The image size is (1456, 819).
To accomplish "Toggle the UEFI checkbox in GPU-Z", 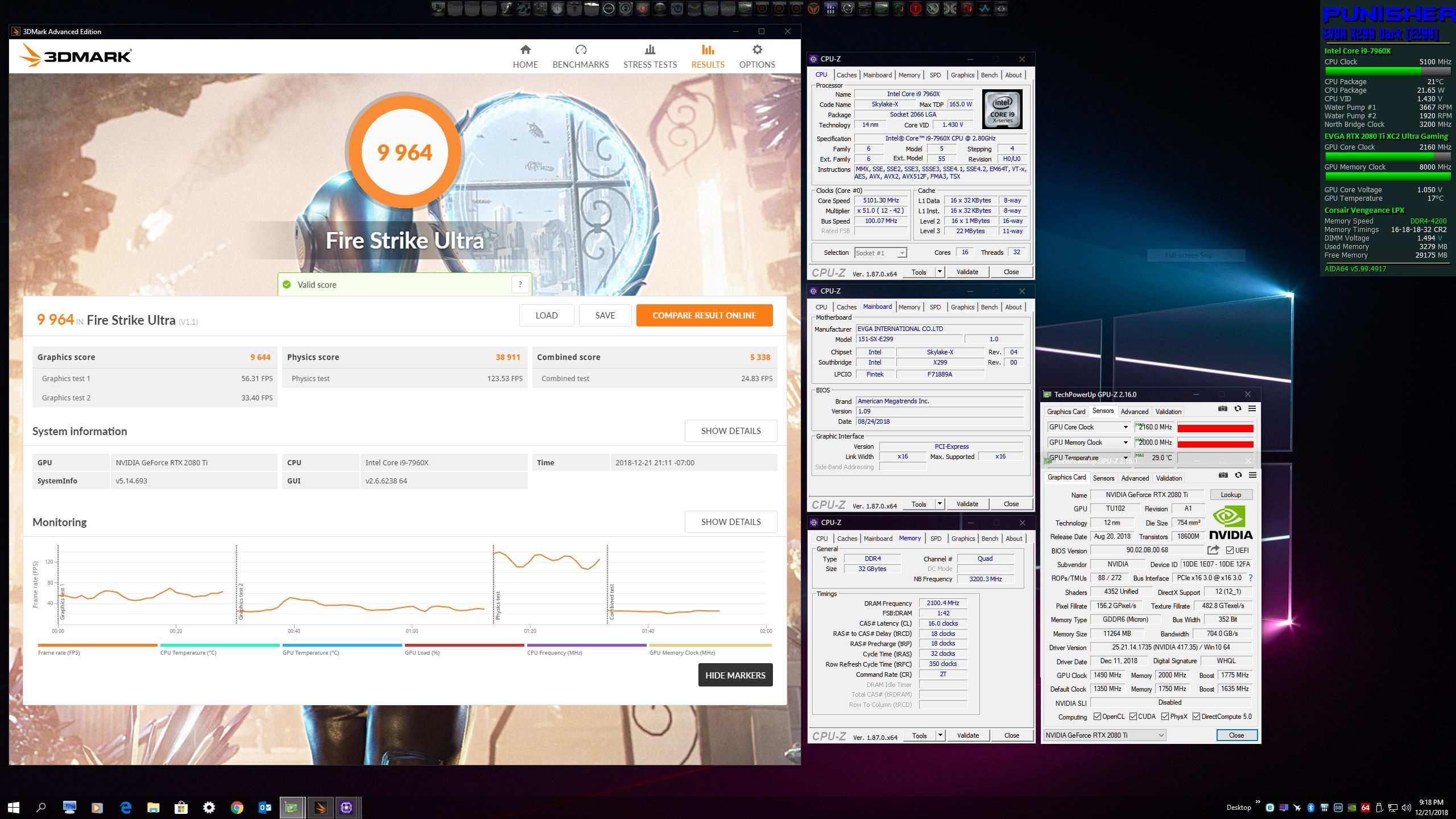I will pos(1230,550).
